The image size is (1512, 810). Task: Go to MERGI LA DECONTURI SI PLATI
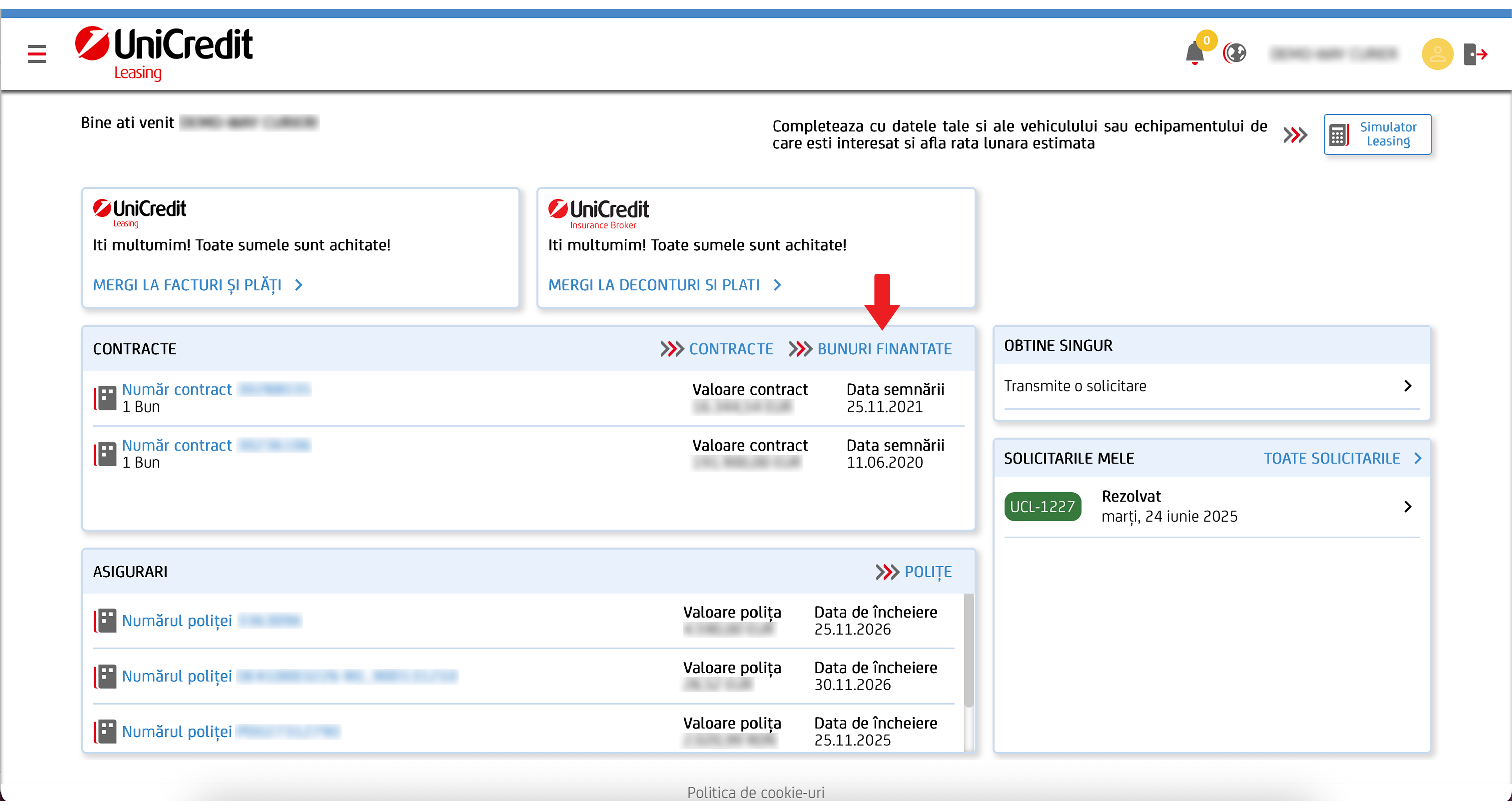tap(653, 285)
